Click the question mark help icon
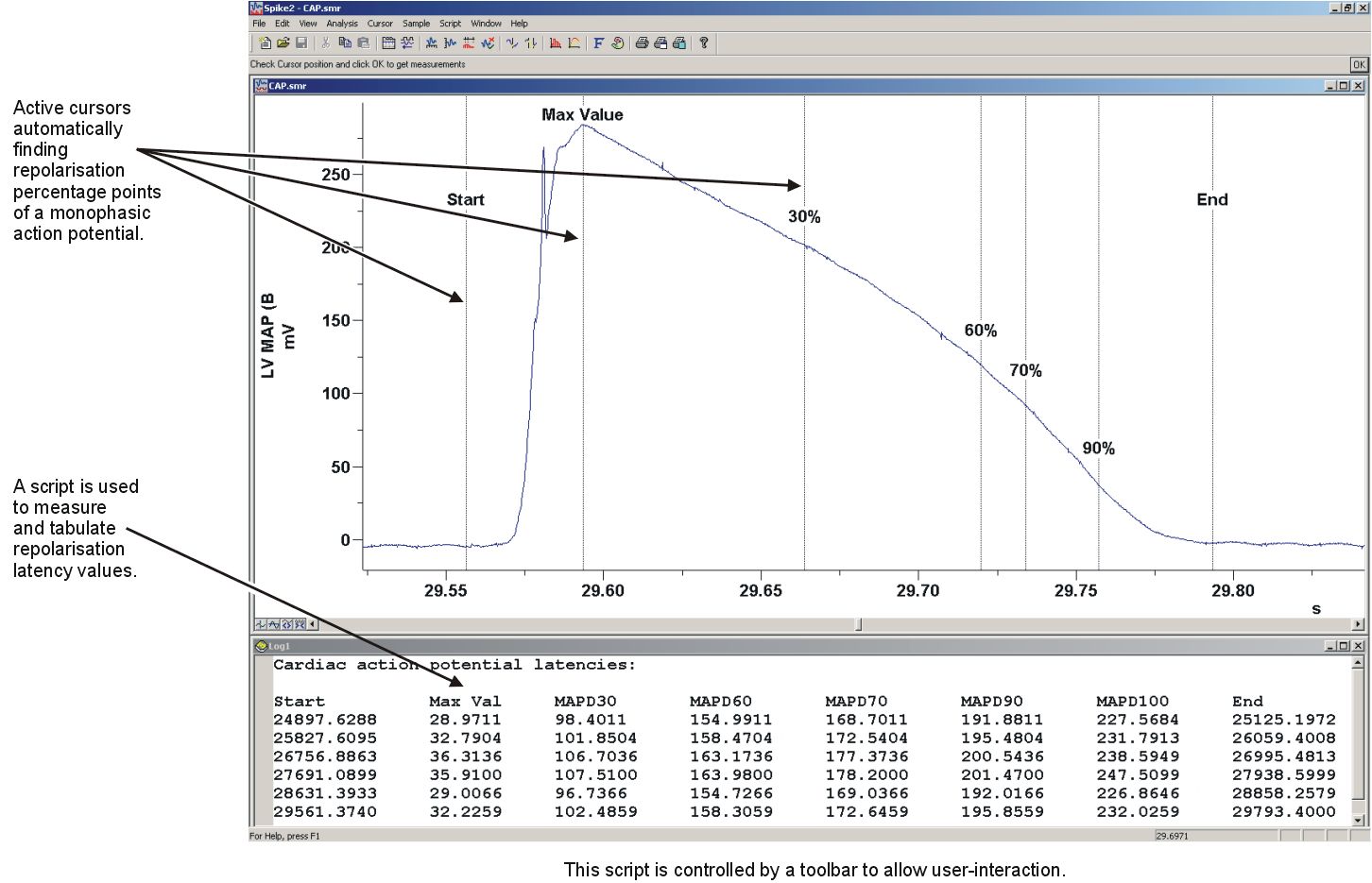This screenshot has height=883, width=1372. (704, 42)
